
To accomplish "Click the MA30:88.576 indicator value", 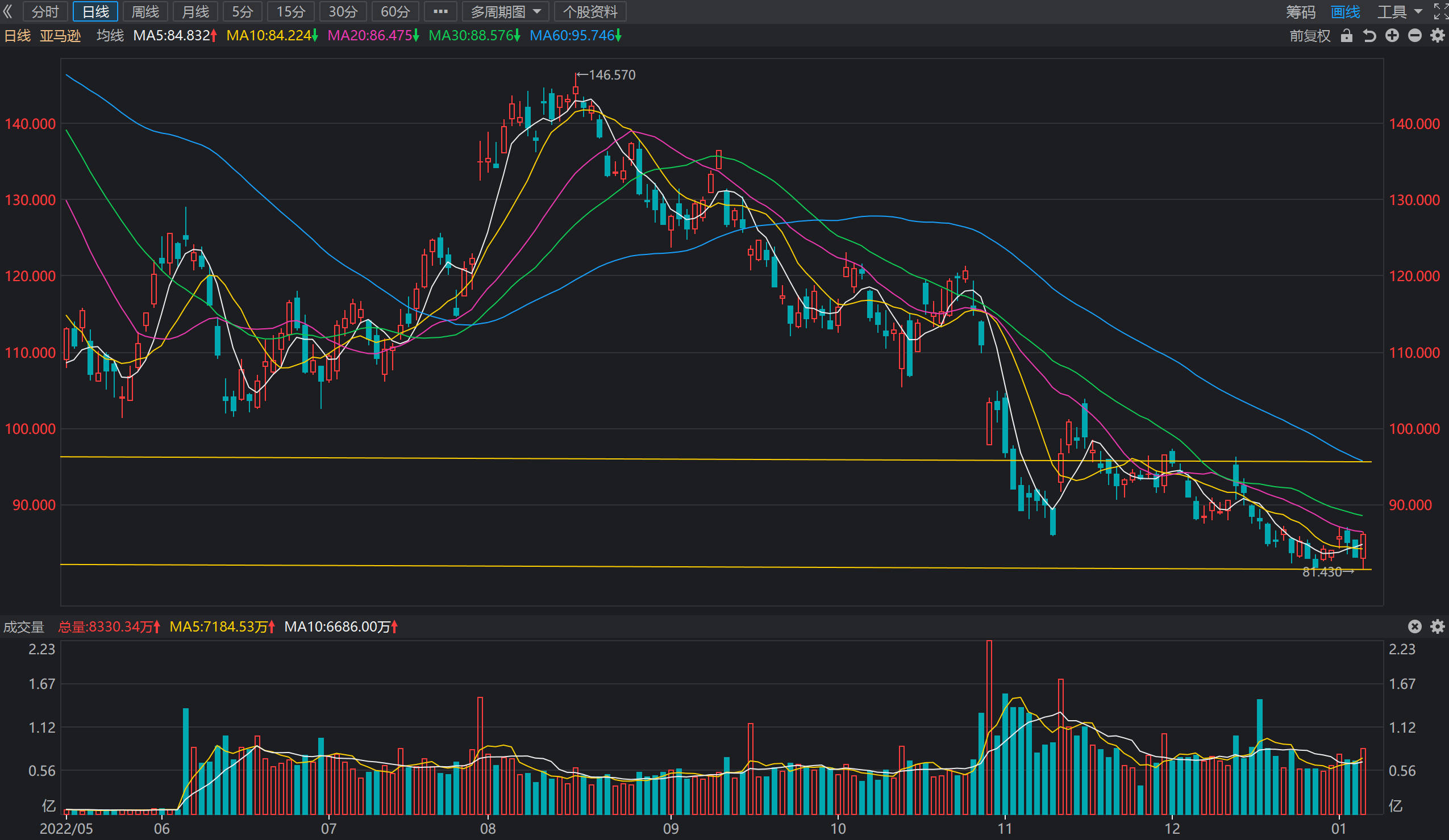I will point(474,36).
